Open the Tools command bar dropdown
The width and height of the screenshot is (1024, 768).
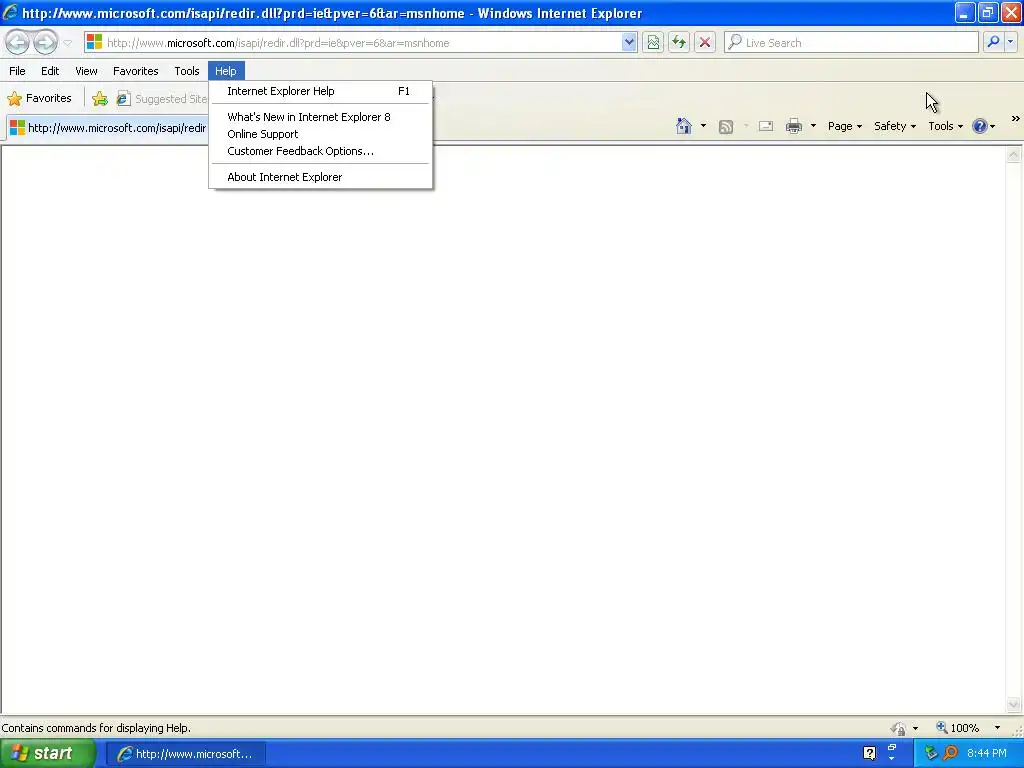tap(945, 126)
